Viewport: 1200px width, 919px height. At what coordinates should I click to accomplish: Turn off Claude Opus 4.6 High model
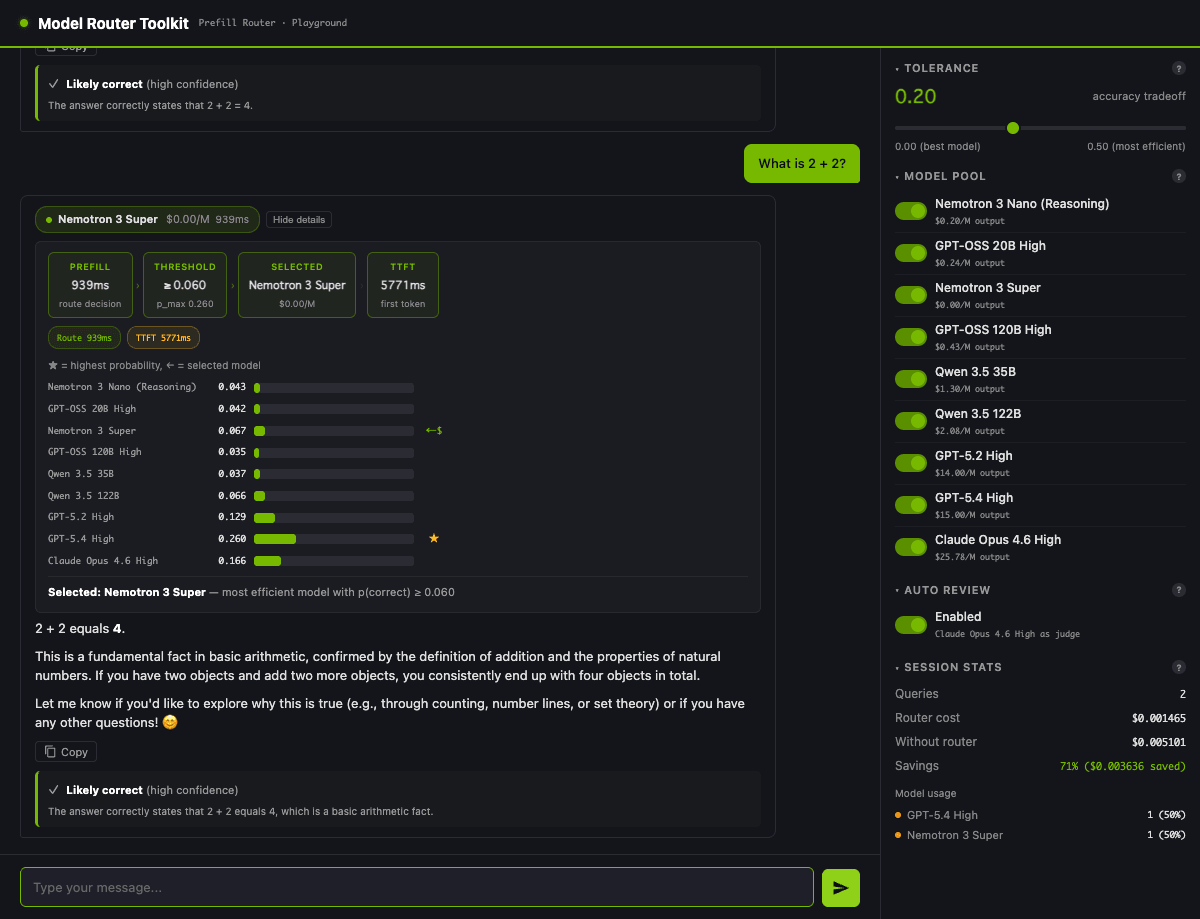pyautogui.click(x=911, y=547)
